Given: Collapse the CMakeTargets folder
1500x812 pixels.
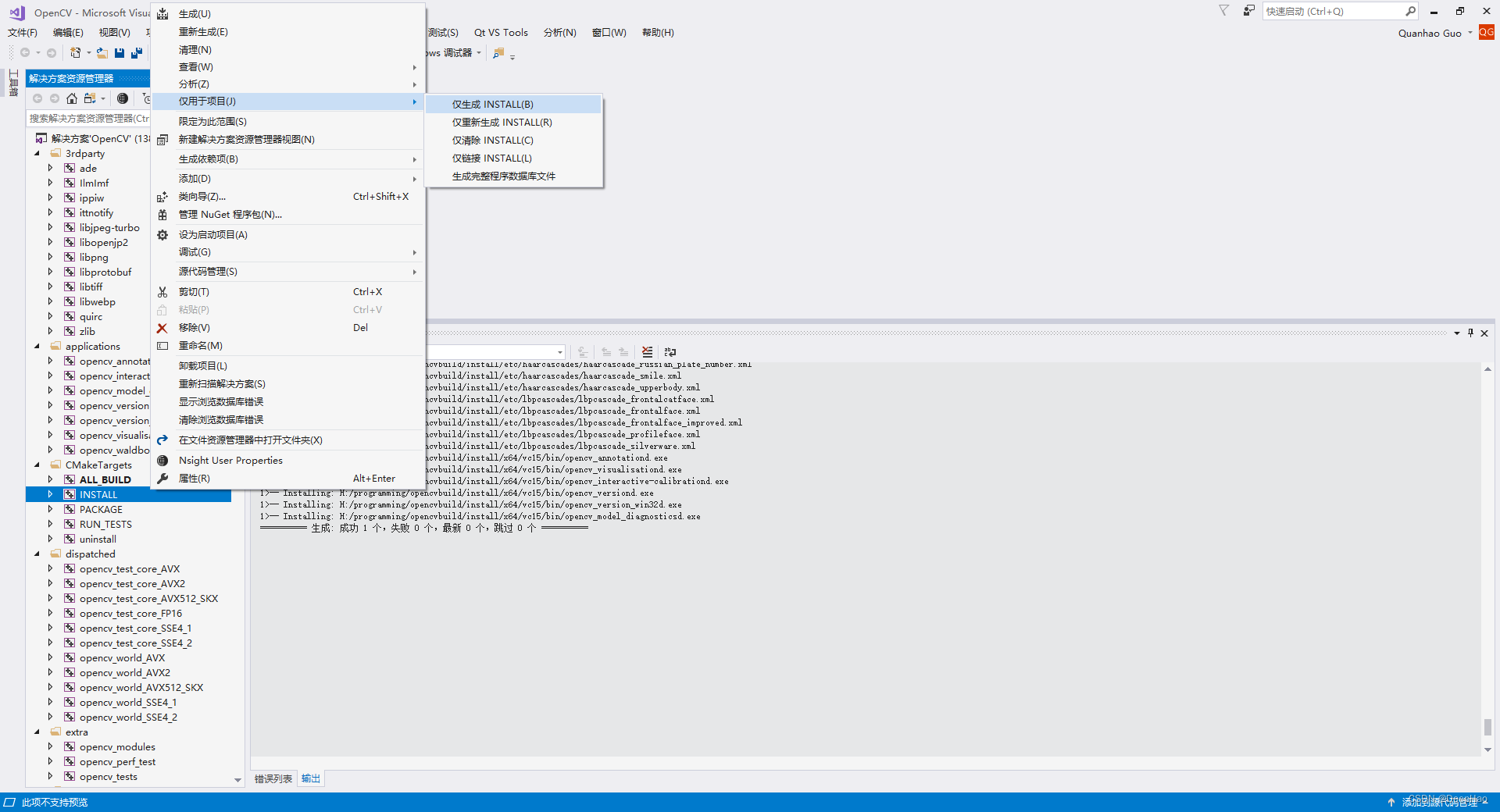Looking at the screenshot, I should pyautogui.click(x=37, y=465).
